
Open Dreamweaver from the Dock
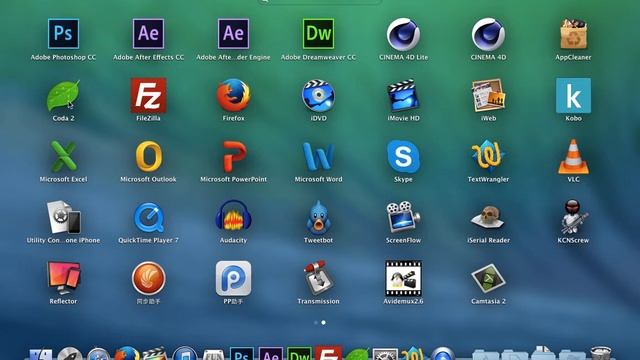pos(300,353)
